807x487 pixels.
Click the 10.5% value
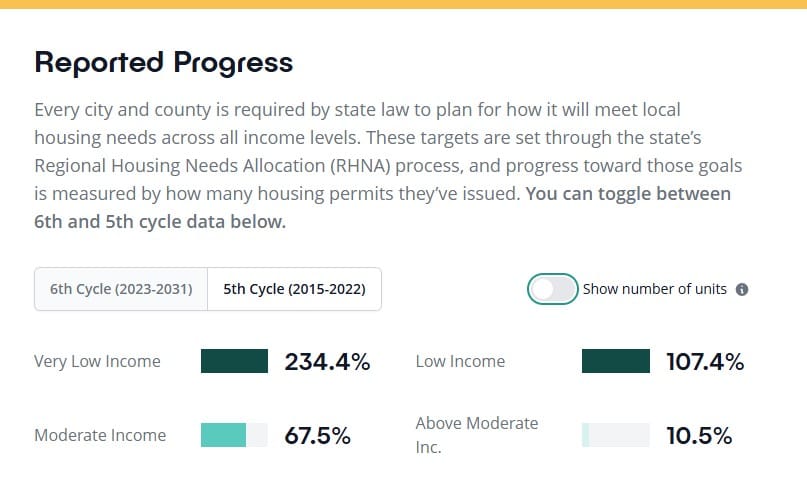pos(699,436)
